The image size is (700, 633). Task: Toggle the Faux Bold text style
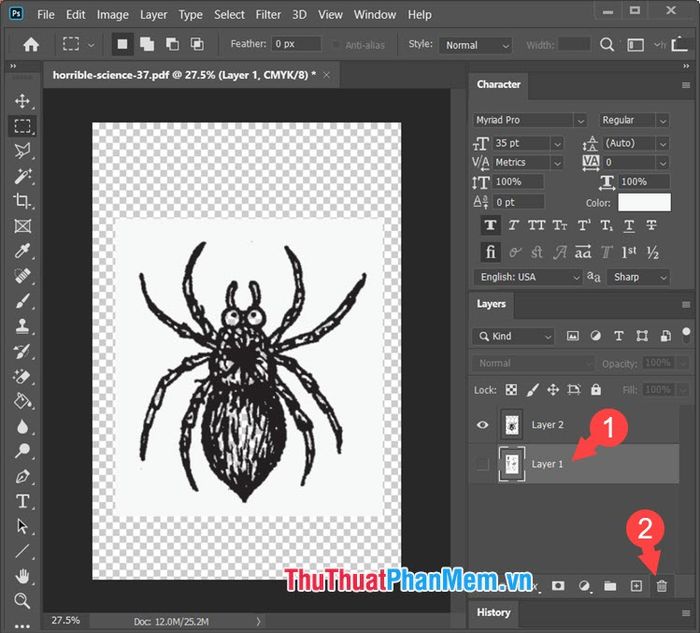490,225
